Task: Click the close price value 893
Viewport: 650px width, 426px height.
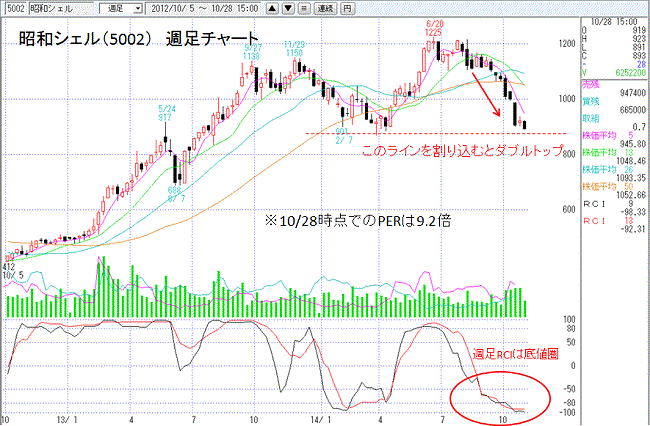Action: tap(639, 56)
